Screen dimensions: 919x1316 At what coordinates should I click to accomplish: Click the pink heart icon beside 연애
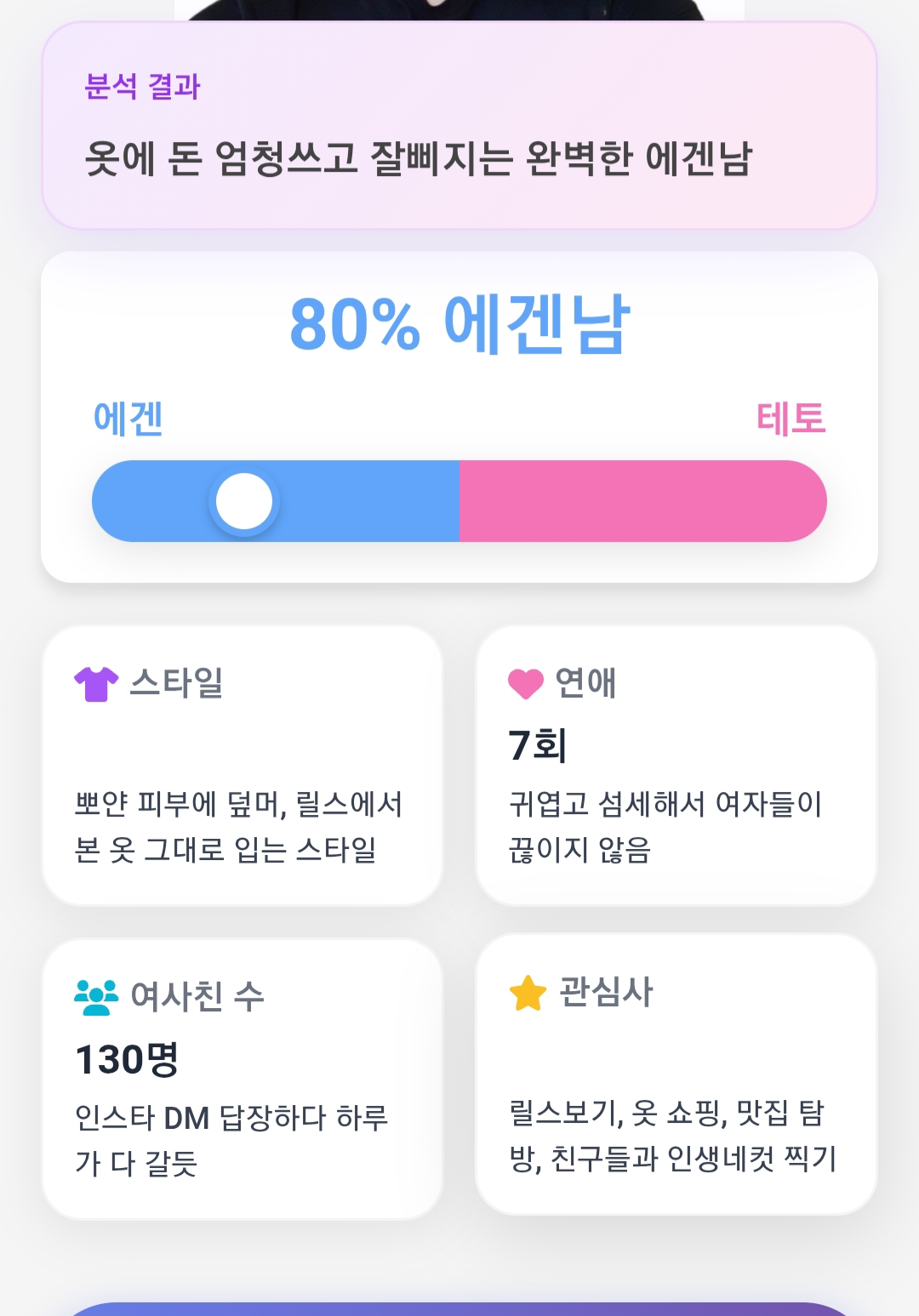click(x=525, y=683)
